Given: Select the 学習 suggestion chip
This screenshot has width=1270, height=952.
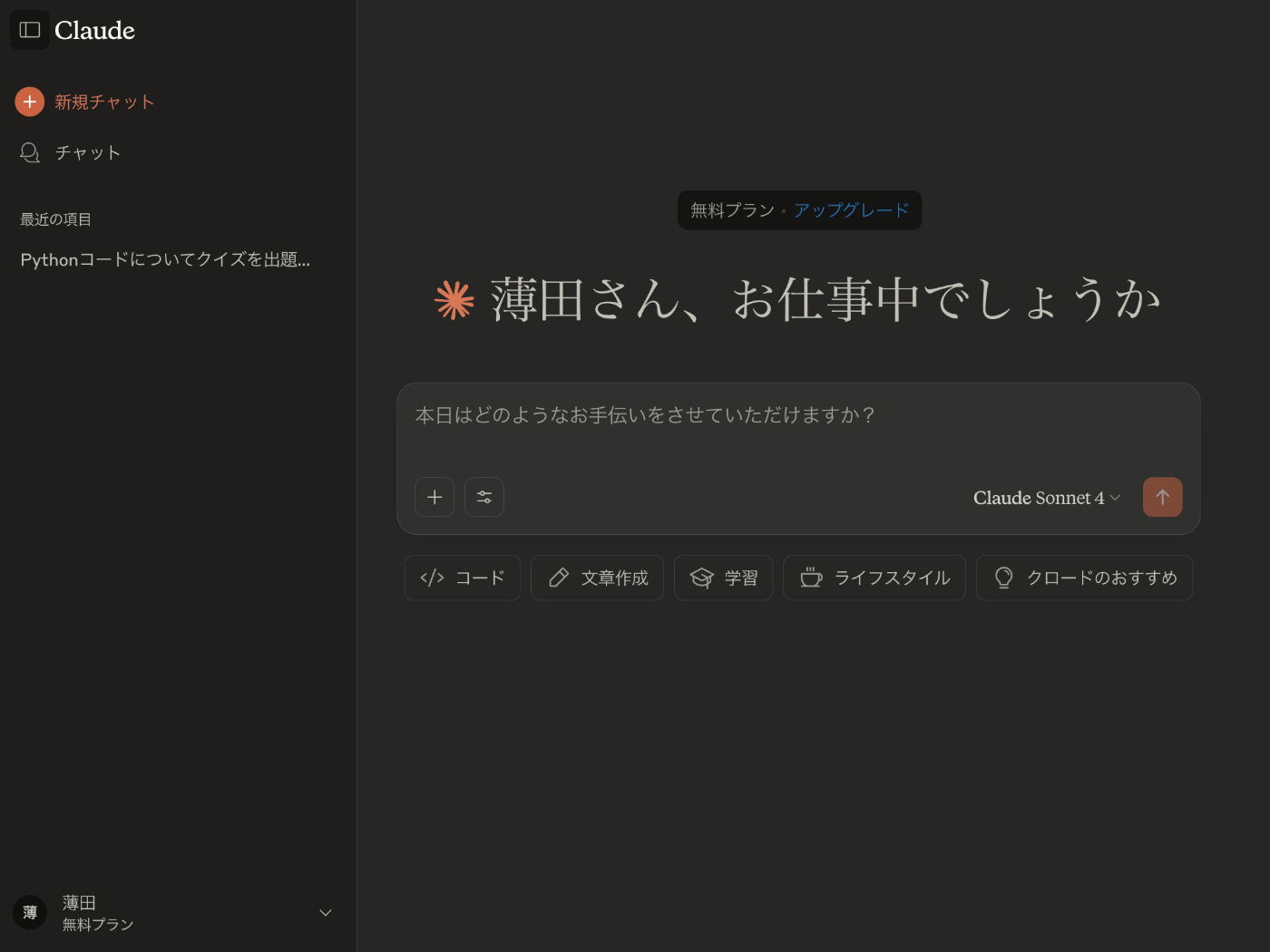Looking at the screenshot, I should (x=724, y=578).
